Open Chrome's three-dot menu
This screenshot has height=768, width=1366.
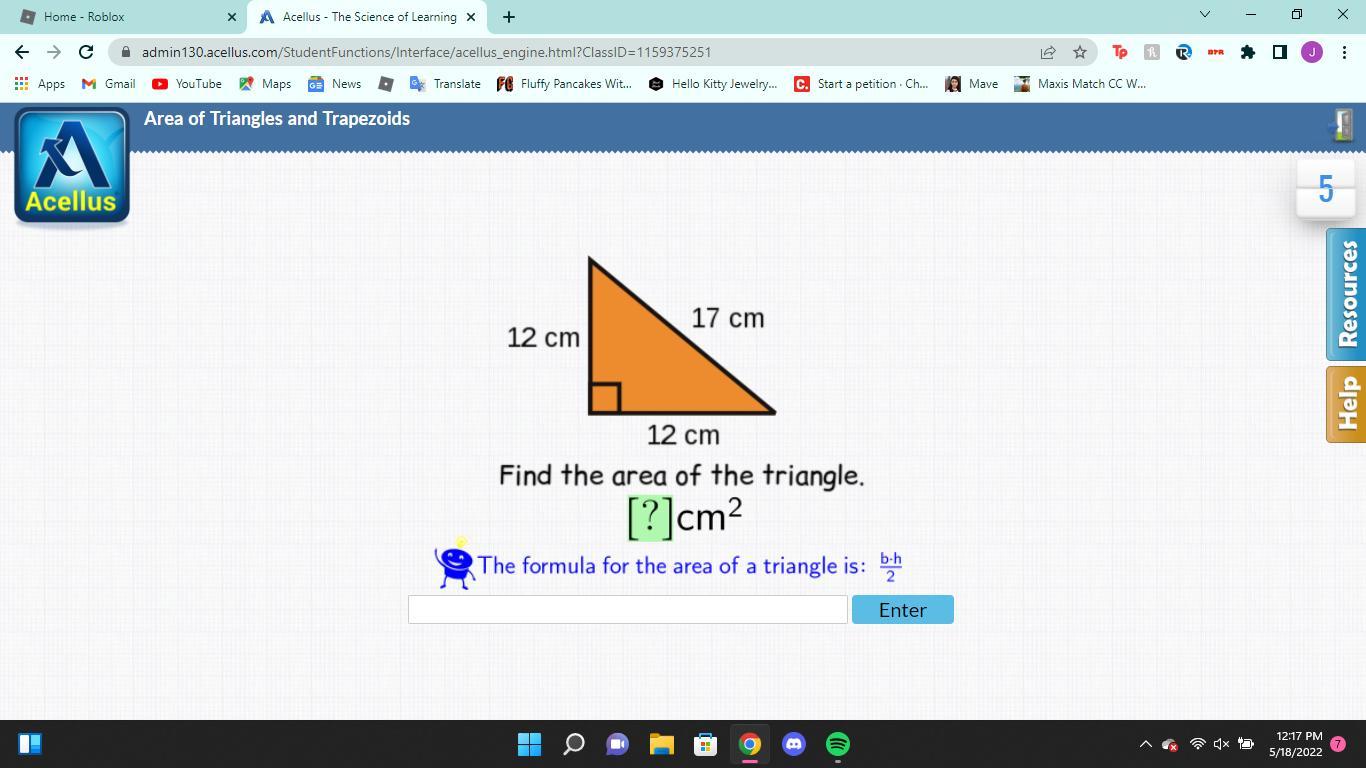click(x=1343, y=52)
